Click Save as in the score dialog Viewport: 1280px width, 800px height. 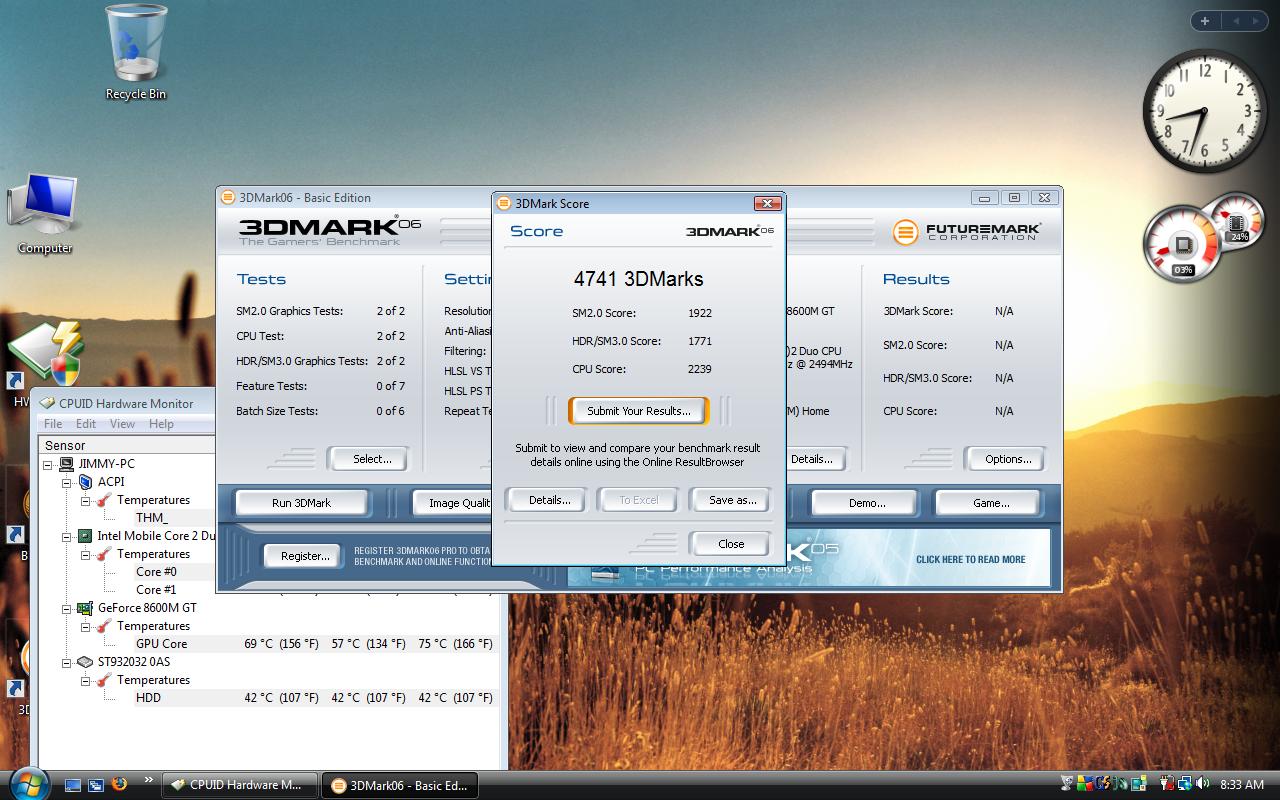pyautogui.click(x=732, y=500)
